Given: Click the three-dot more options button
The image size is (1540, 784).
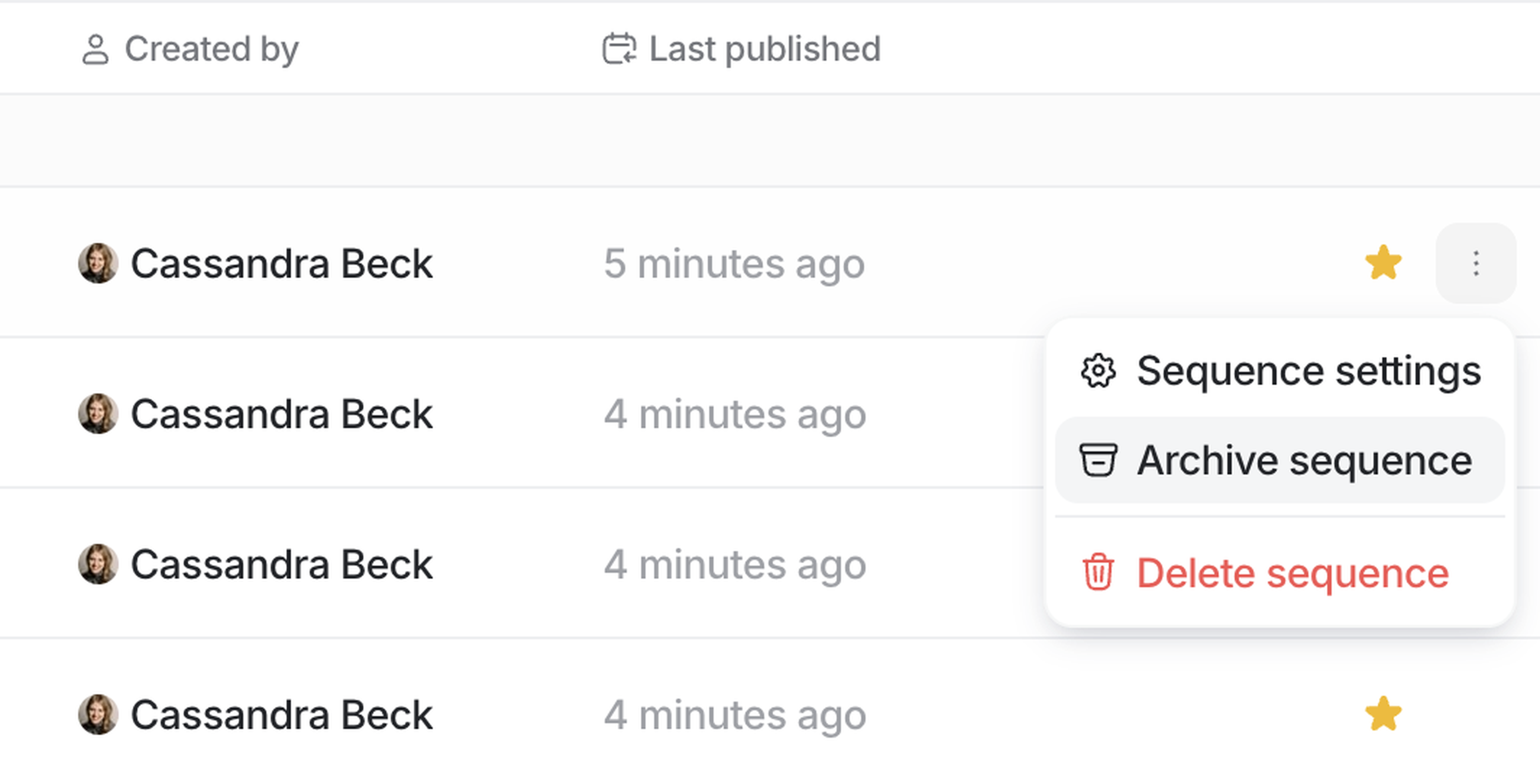Looking at the screenshot, I should click(1475, 263).
